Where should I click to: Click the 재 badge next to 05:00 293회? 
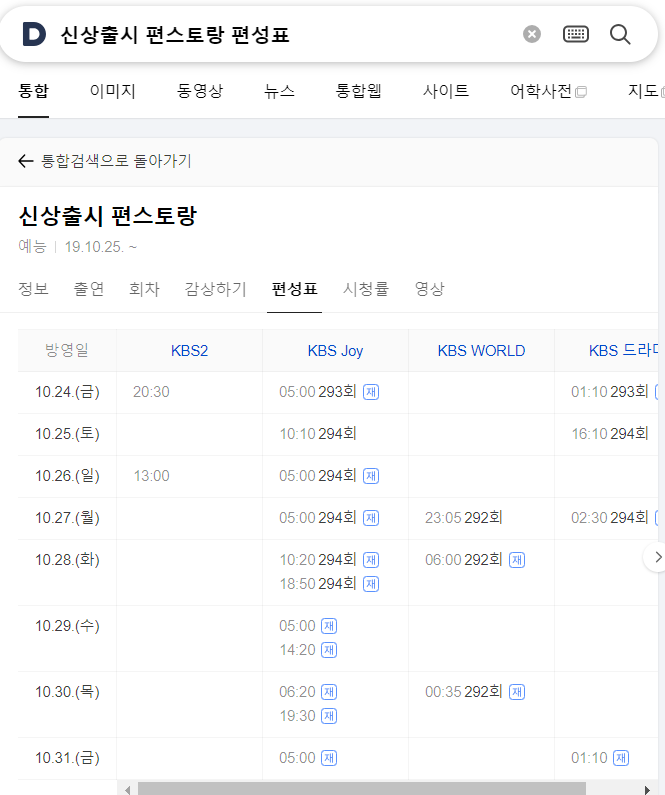pos(371,392)
